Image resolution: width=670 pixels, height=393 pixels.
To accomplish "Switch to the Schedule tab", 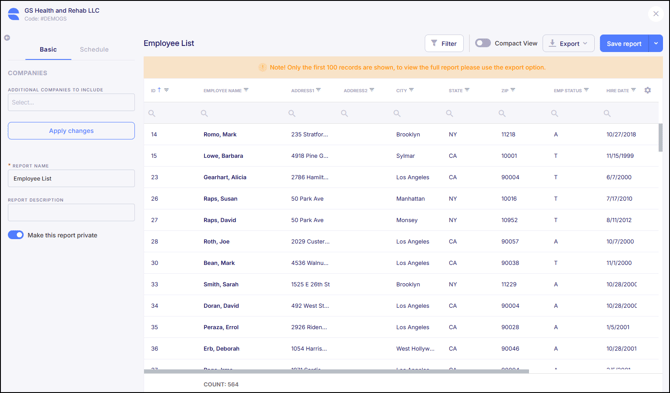I will click(94, 50).
